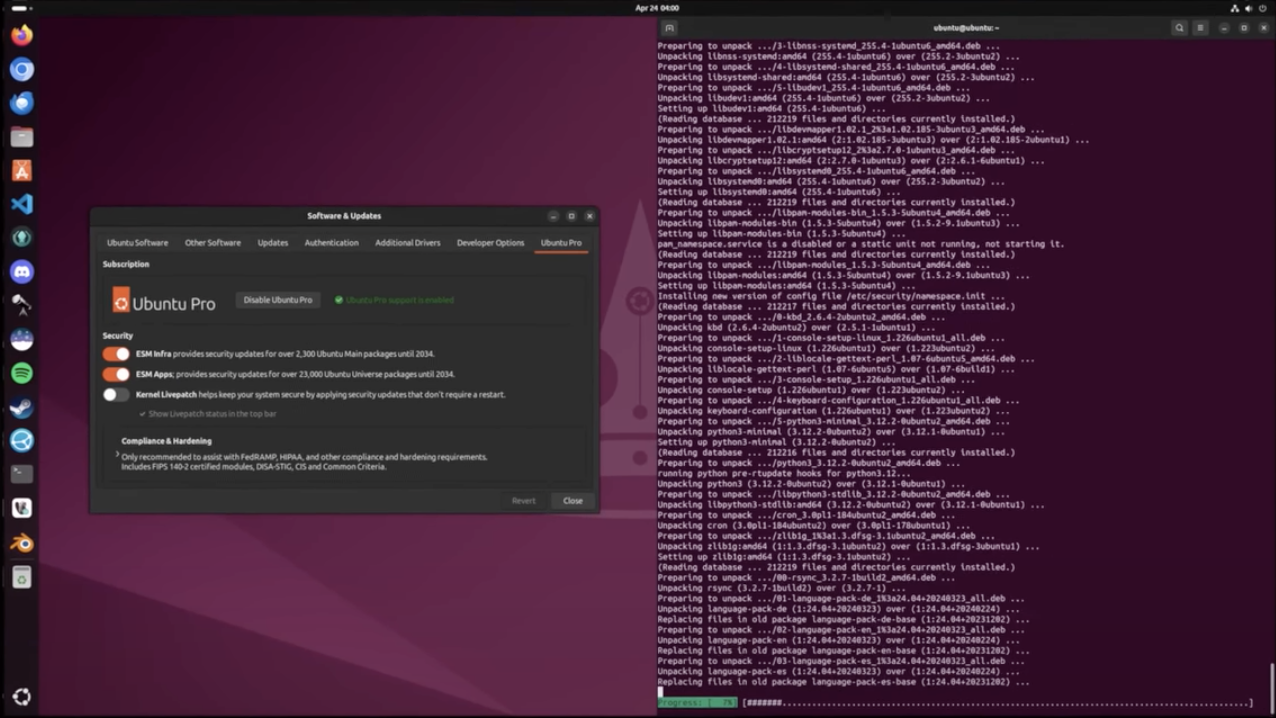Click 'Ubuntu Pro support is enabled' status text
Image resolution: width=1276 pixels, height=718 pixels.
[x=399, y=300]
